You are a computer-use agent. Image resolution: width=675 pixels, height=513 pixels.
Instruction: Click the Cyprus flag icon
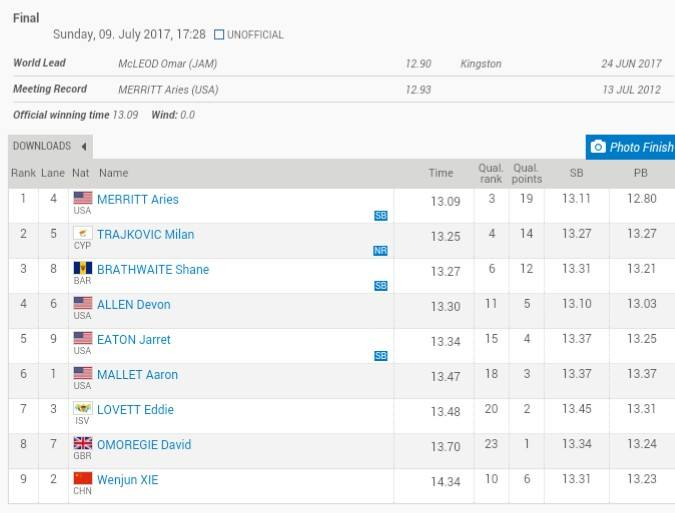(83, 233)
